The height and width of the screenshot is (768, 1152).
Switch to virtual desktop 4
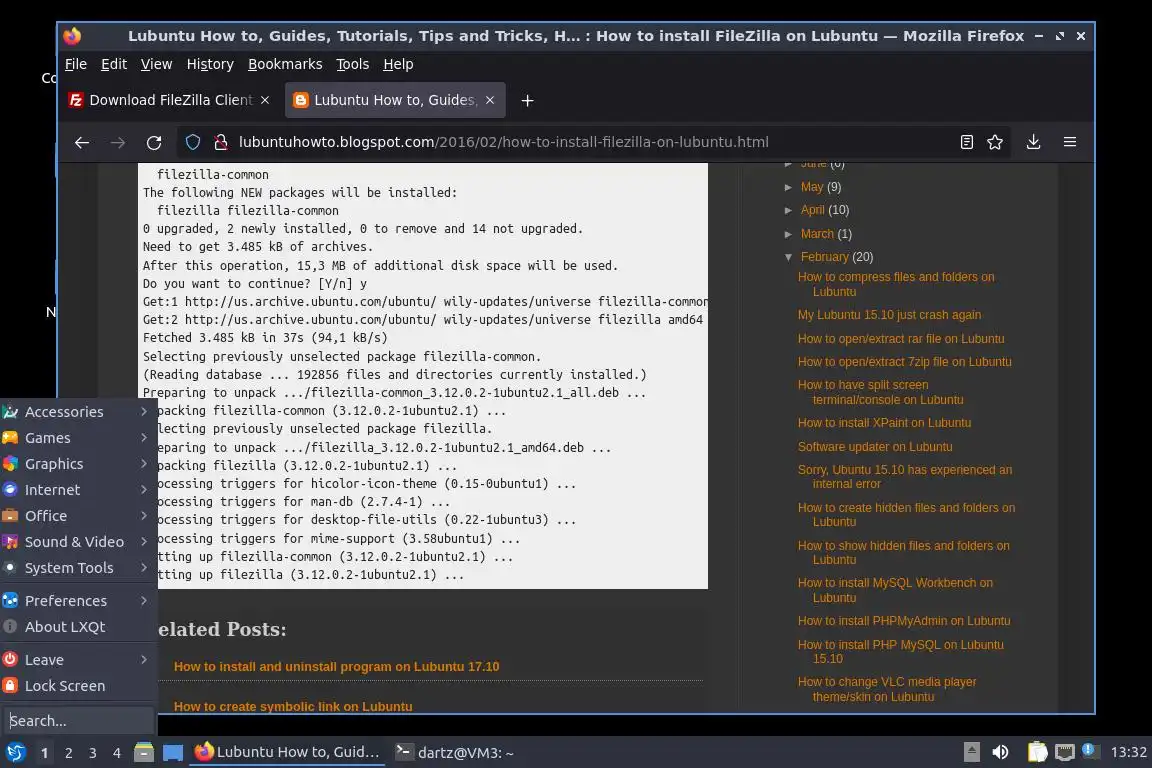[116, 753]
